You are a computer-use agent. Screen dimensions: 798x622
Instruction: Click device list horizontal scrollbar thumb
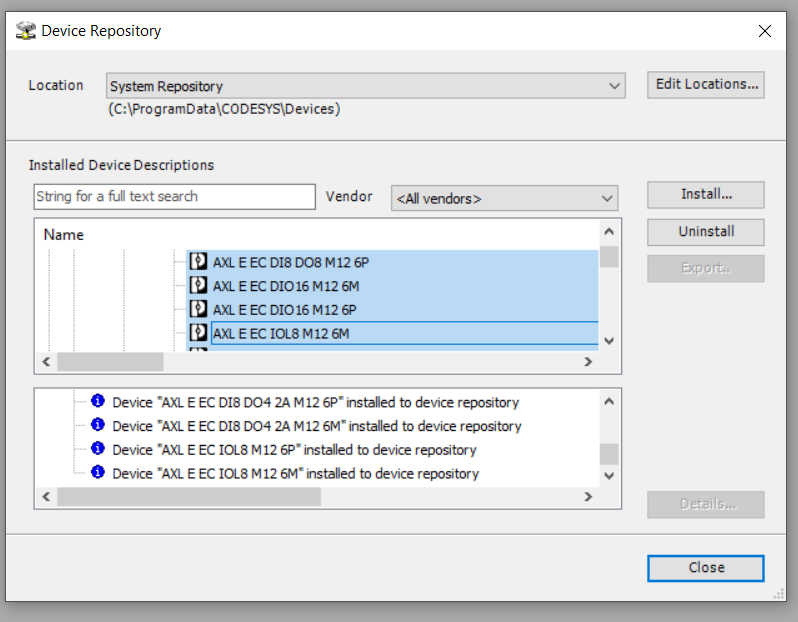tap(110, 362)
